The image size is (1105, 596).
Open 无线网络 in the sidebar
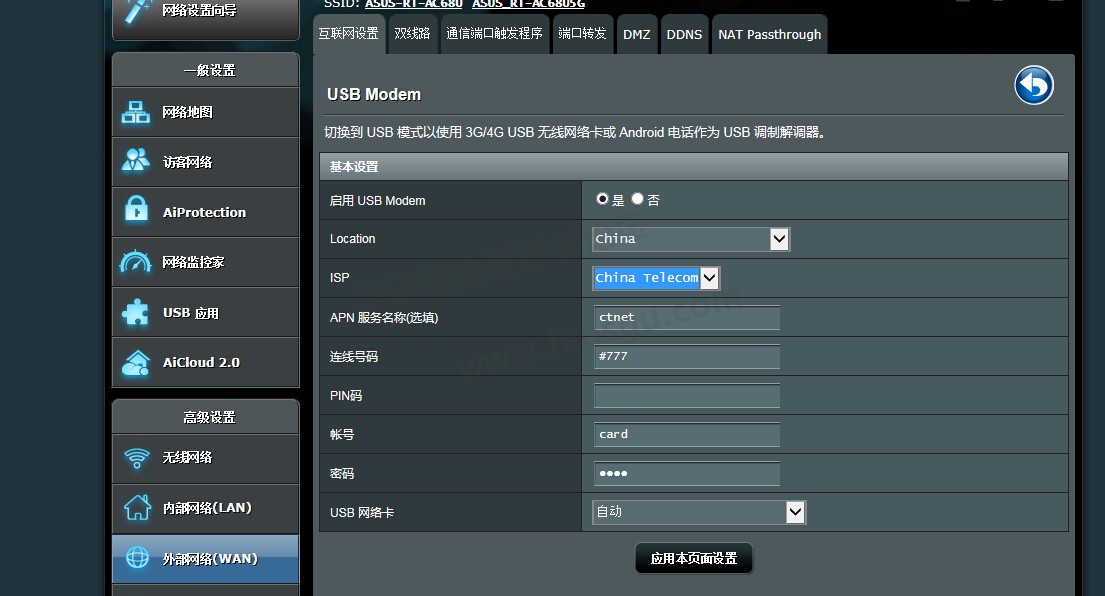(206, 458)
